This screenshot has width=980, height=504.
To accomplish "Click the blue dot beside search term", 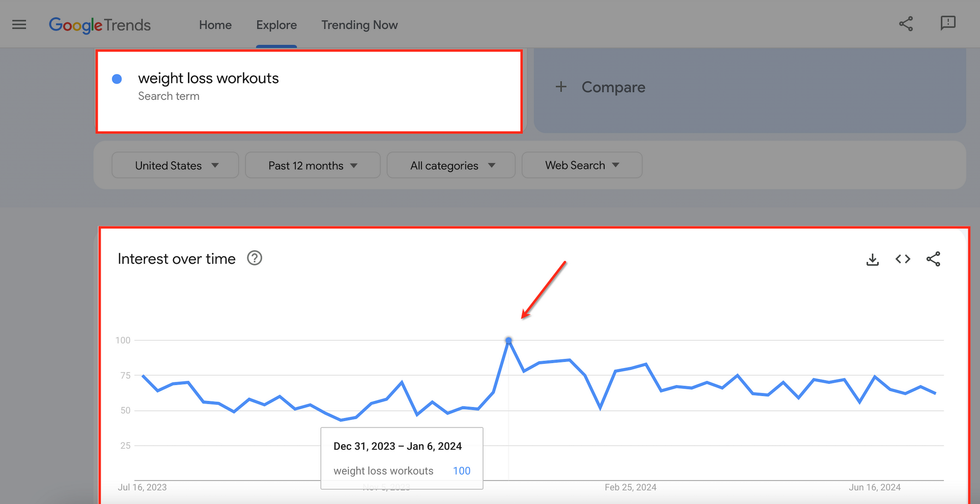I will coord(117,79).
